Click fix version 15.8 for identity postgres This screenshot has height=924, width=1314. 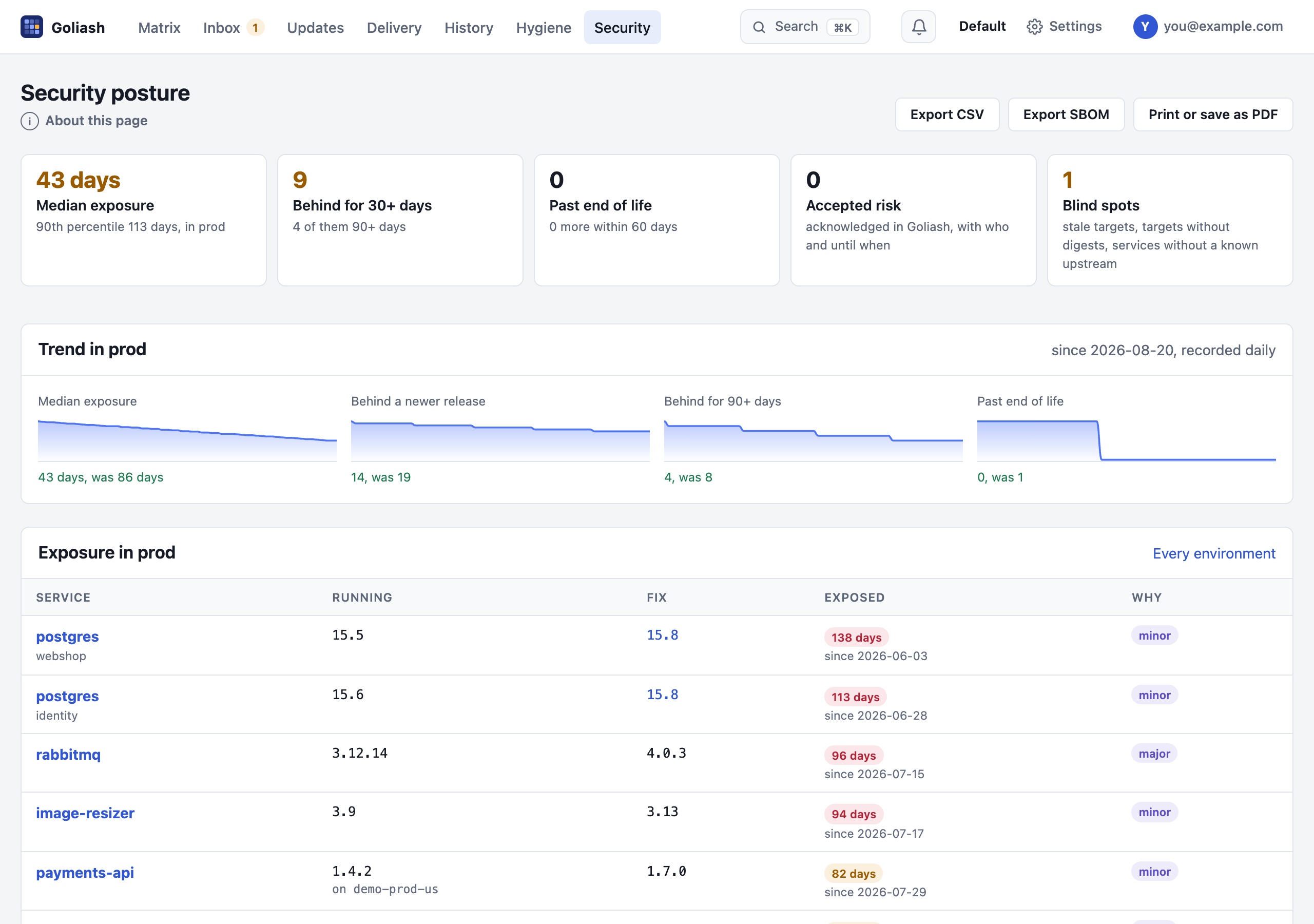[662, 695]
